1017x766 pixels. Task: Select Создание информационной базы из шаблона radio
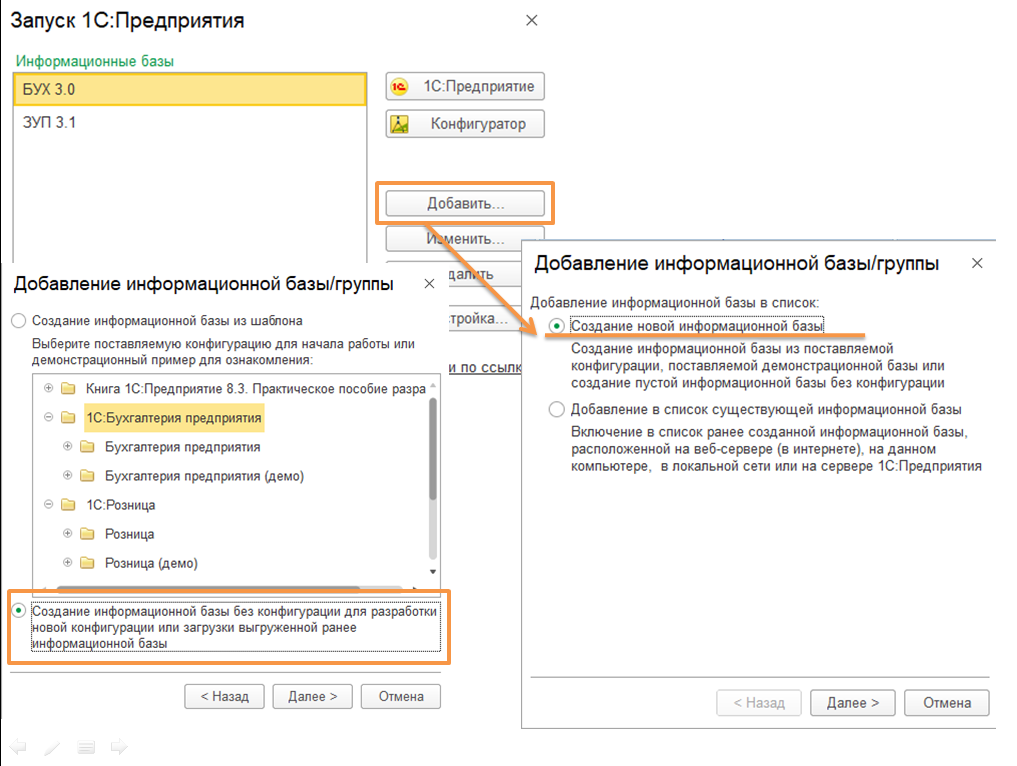(18, 322)
